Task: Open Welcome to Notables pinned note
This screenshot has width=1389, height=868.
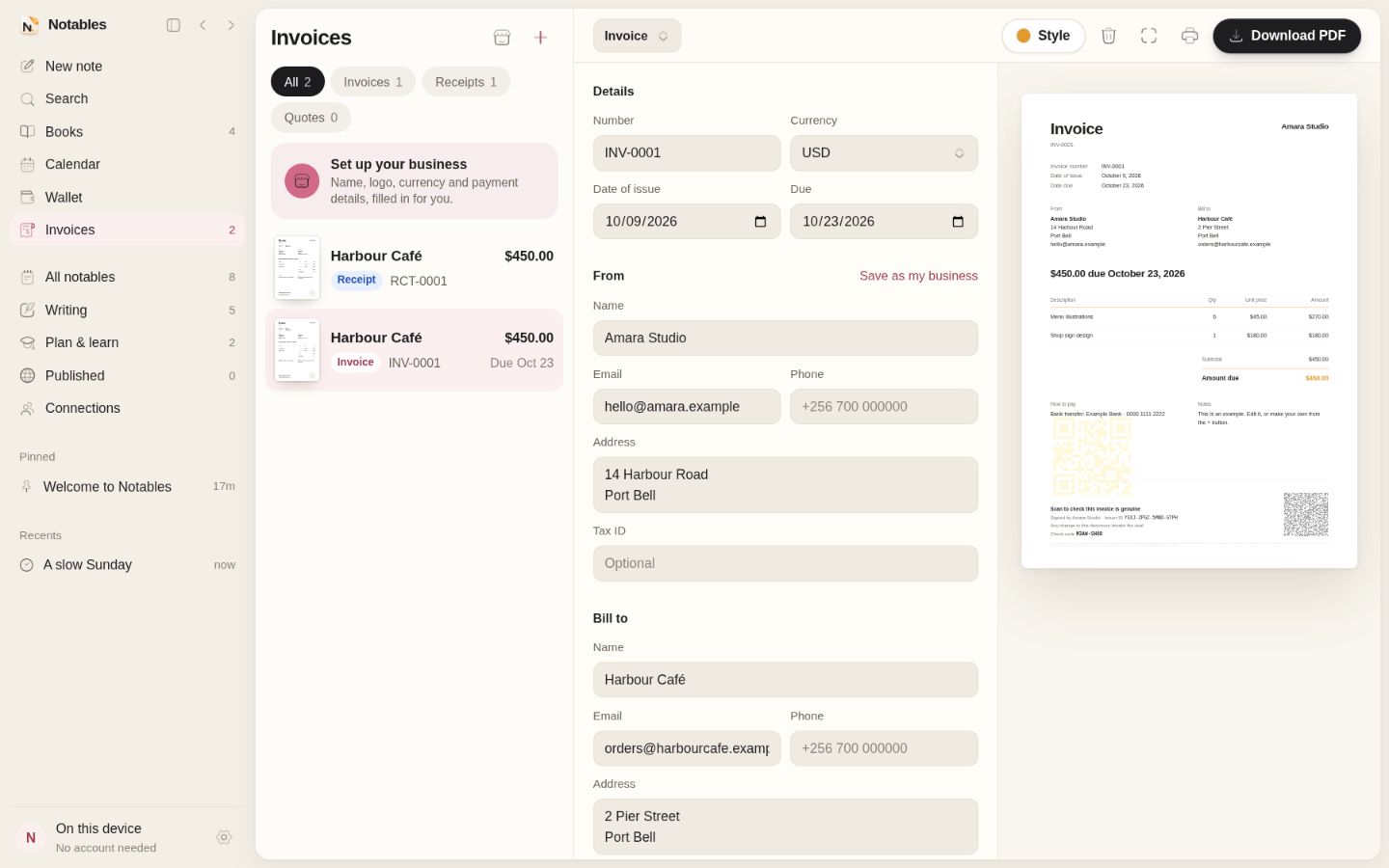Action: pyautogui.click(x=127, y=487)
